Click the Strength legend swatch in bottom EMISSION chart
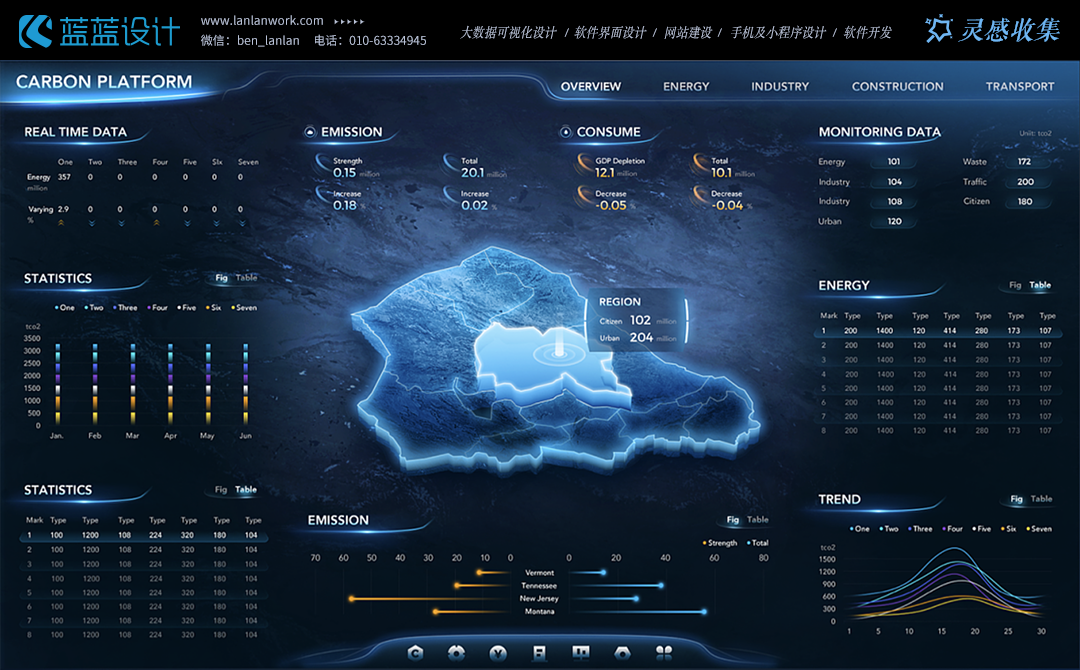Image resolution: width=1080 pixels, height=670 pixels. pyautogui.click(x=705, y=543)
